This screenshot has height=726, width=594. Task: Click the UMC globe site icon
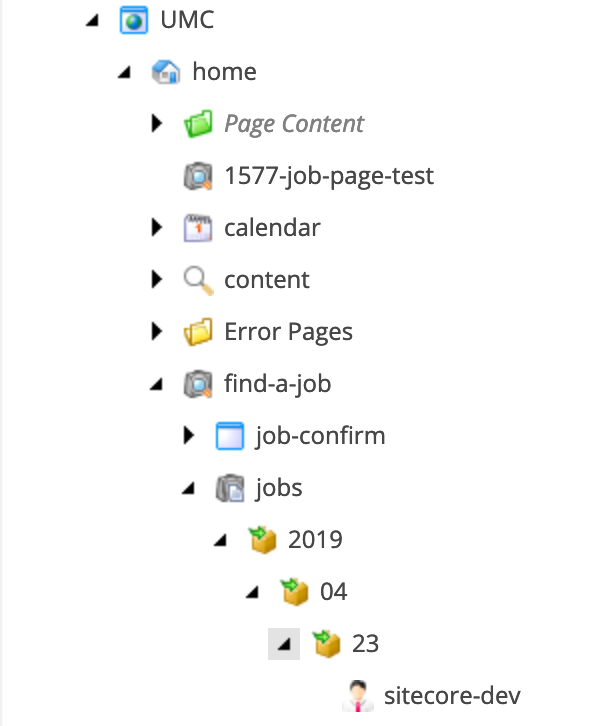(x=134, y=20)
